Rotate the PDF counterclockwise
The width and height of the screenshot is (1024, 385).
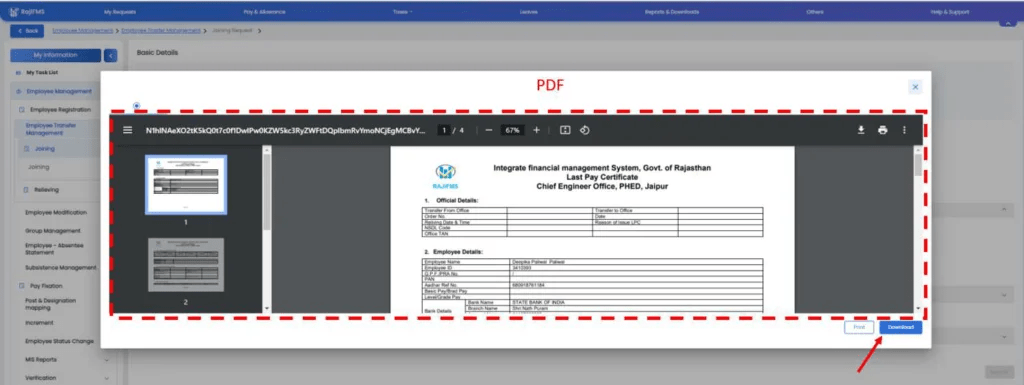pos(584,130)
